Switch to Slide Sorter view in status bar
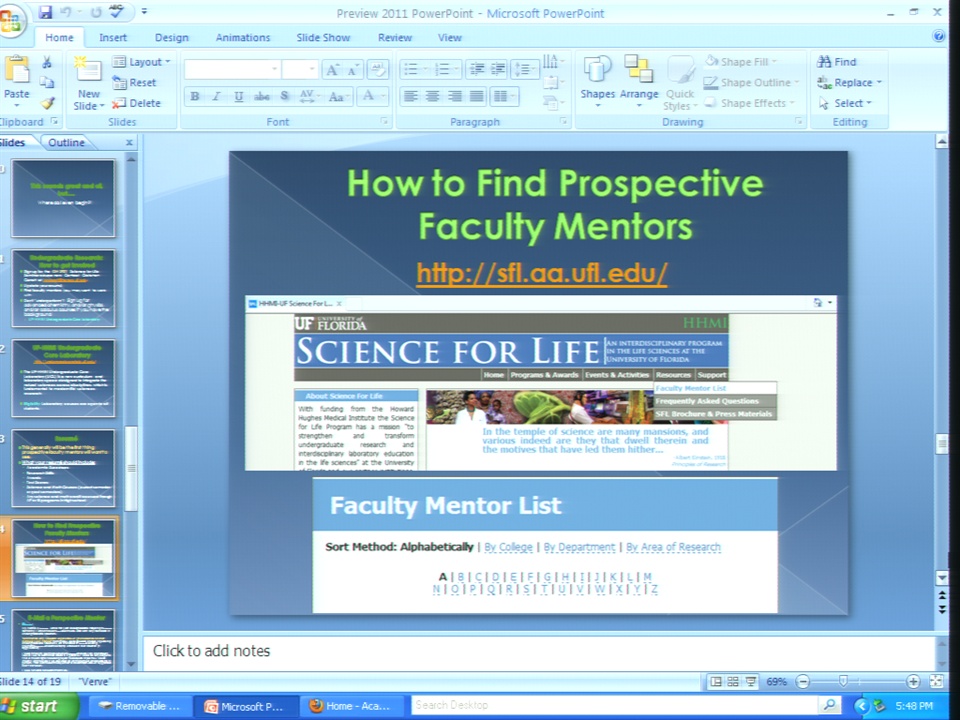This screenshot has height=720, width=960. (733, 681)
